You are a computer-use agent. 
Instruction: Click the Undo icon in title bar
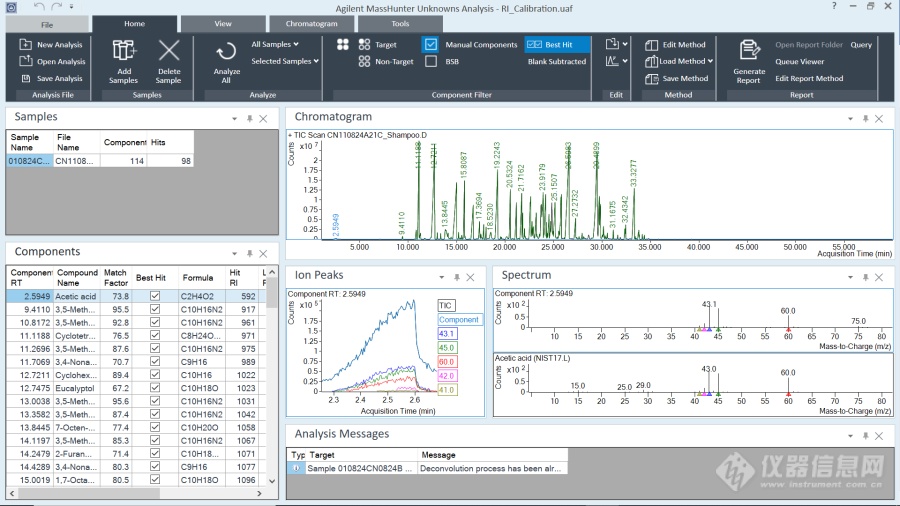click(x=39, y=7)
